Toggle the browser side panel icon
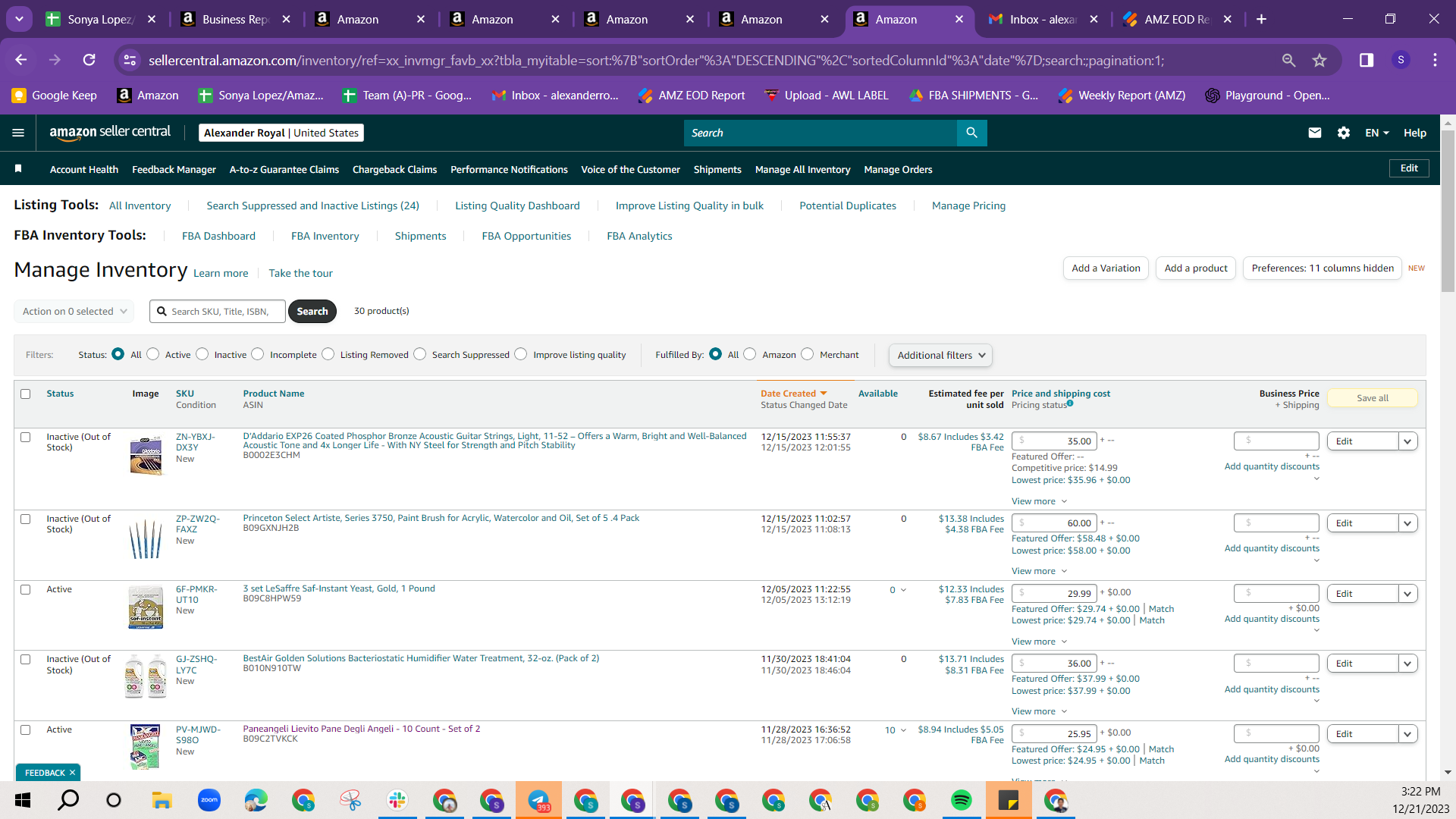Viewport: 1456px width, 819px height. click(1367, 60)
